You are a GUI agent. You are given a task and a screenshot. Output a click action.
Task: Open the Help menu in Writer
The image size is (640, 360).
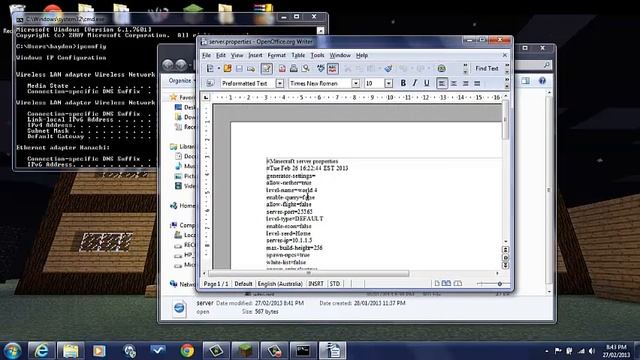pos(362,55)
